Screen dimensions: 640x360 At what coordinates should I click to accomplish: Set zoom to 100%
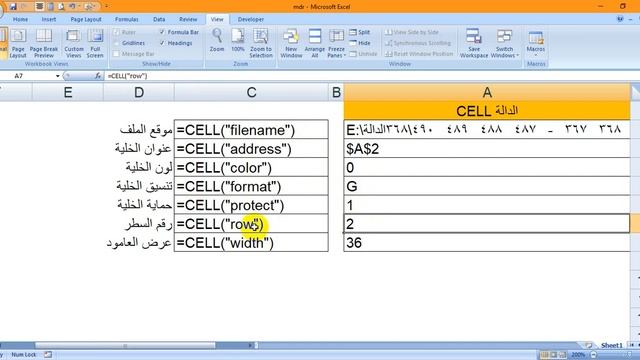point(238,41)
